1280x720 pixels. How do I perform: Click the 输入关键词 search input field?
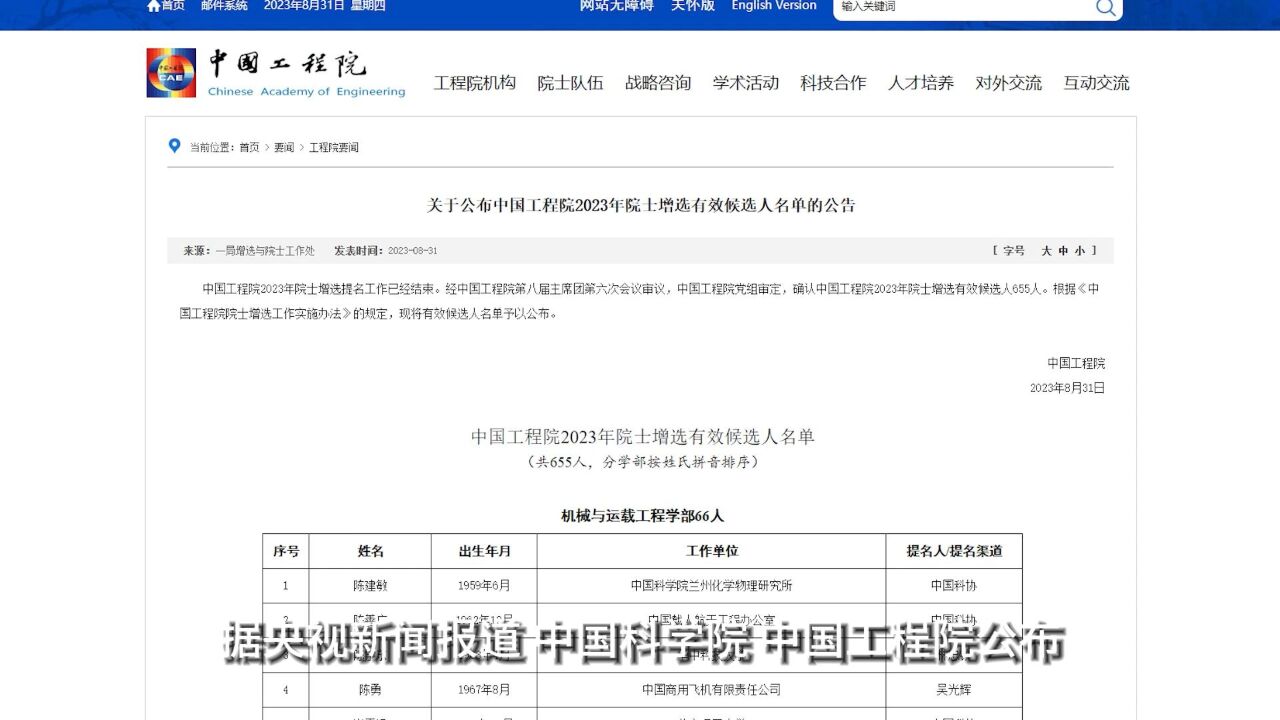point(962,6)
